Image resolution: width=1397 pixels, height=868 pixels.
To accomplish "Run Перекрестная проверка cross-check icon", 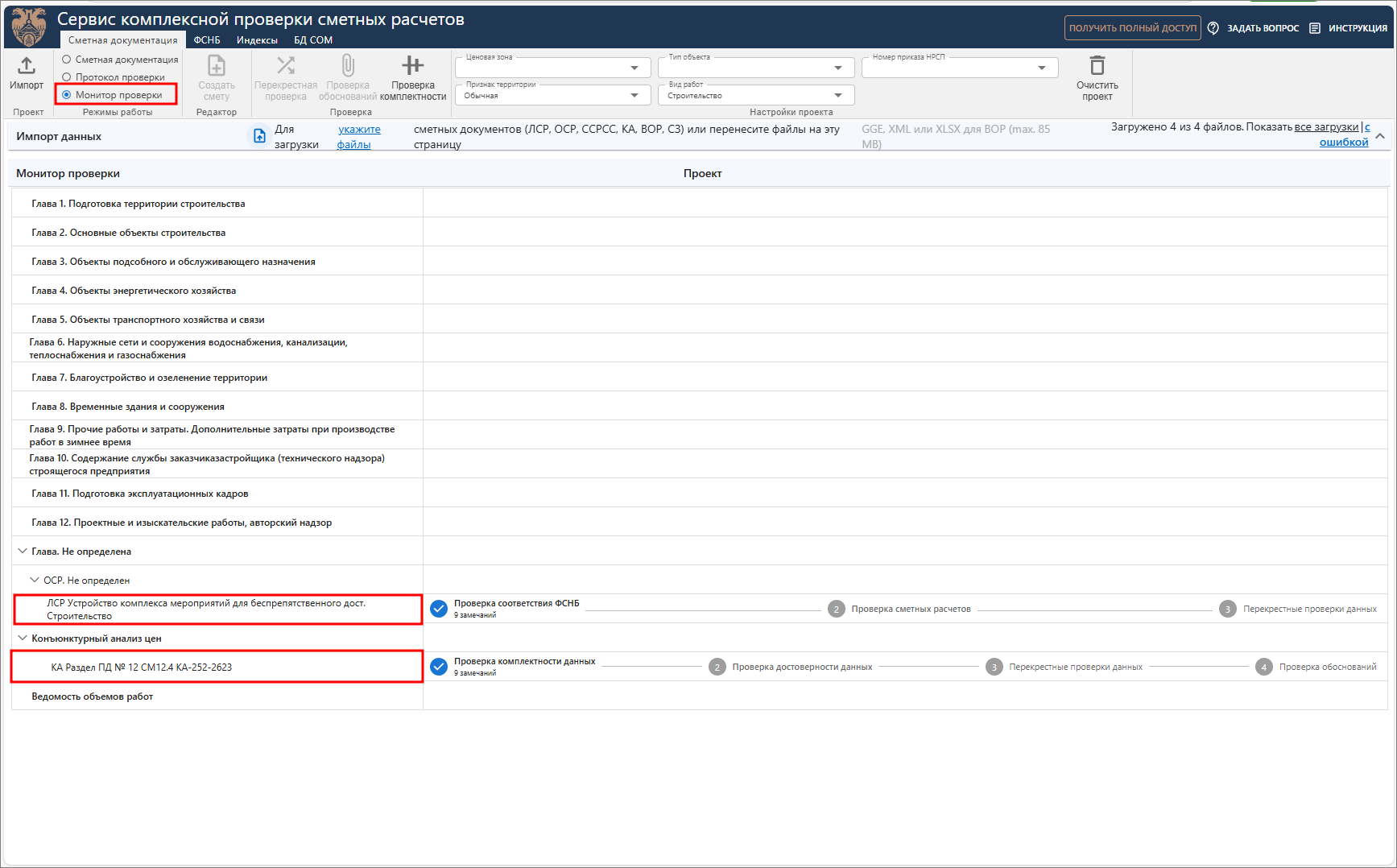I will point(286,66).
